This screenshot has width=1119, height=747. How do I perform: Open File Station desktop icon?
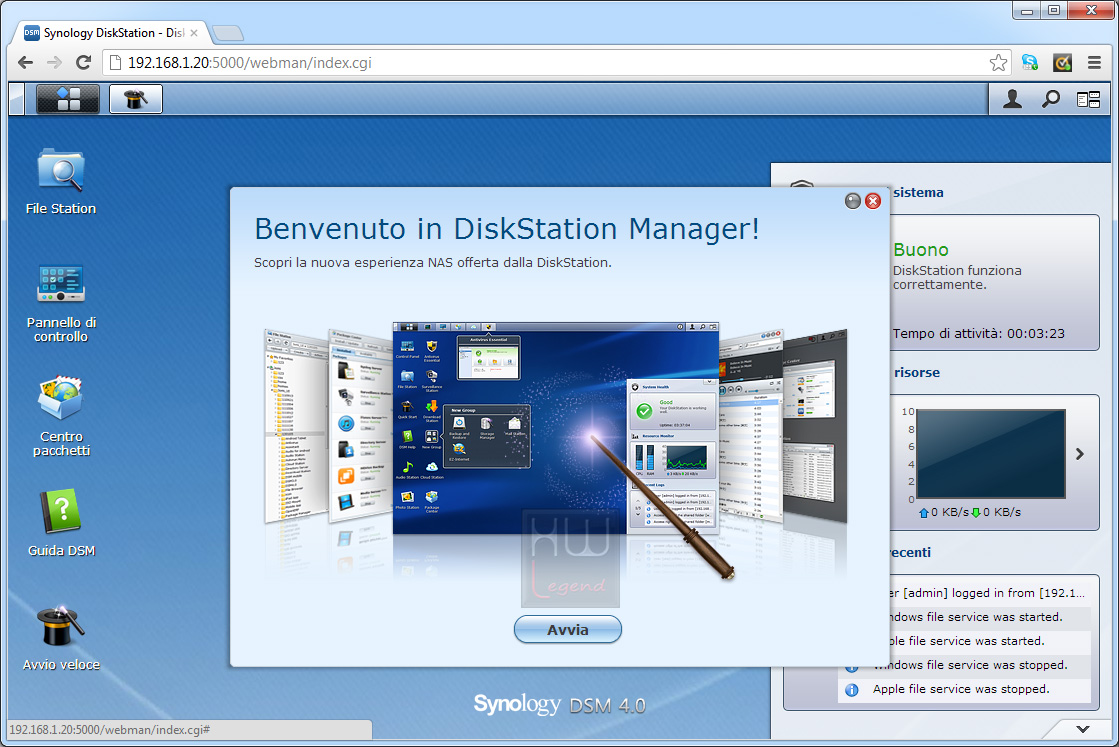coord(61,181)
